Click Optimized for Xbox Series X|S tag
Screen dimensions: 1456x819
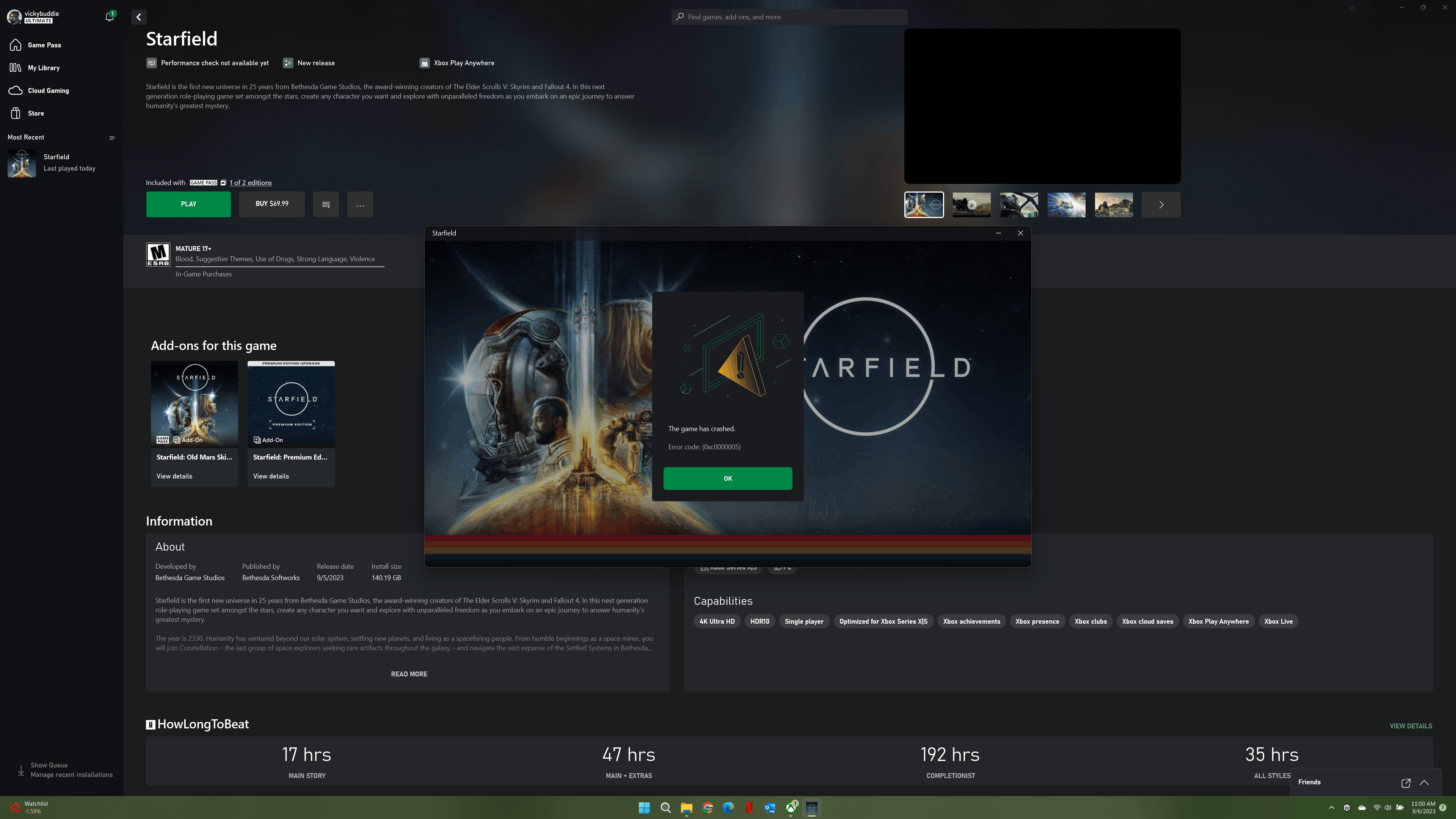point(883,621)
